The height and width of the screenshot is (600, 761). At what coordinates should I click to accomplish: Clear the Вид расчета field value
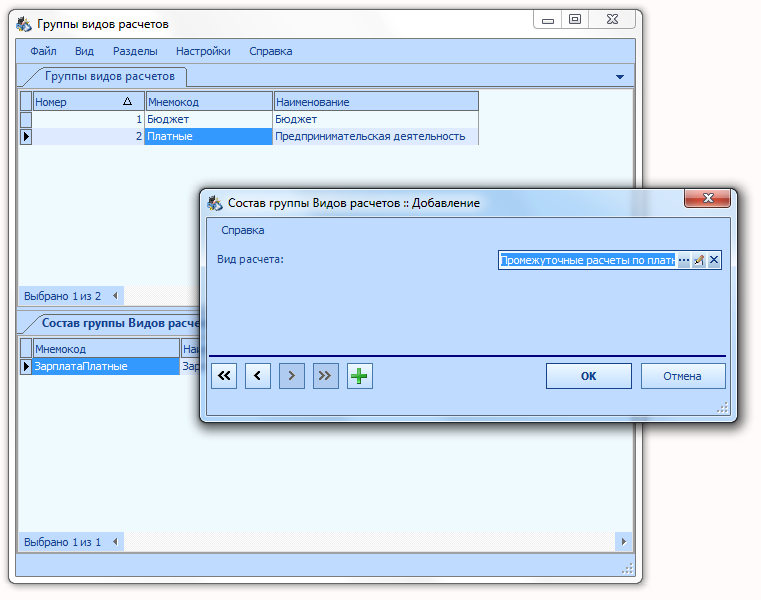click(x=714, y=260)
